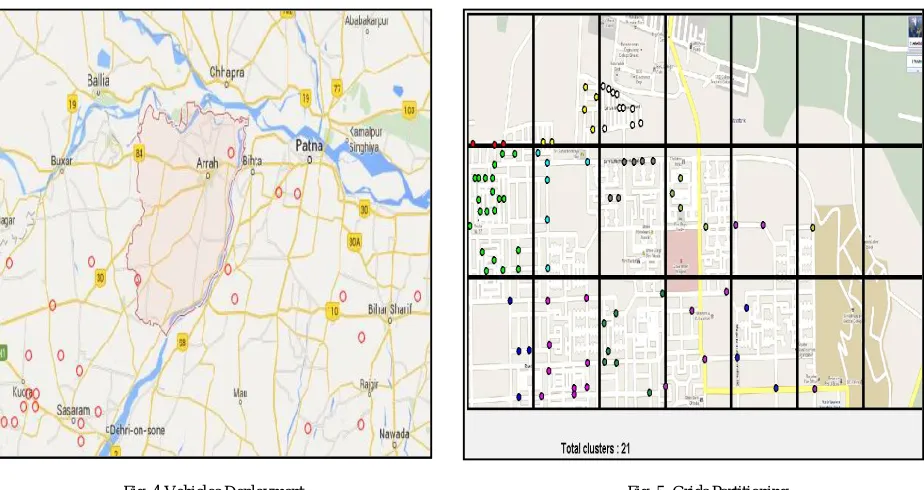This screenshot has height=490, width=924.
Task: Click the Ballia label on the left map
Action: [x=98, y=80]
